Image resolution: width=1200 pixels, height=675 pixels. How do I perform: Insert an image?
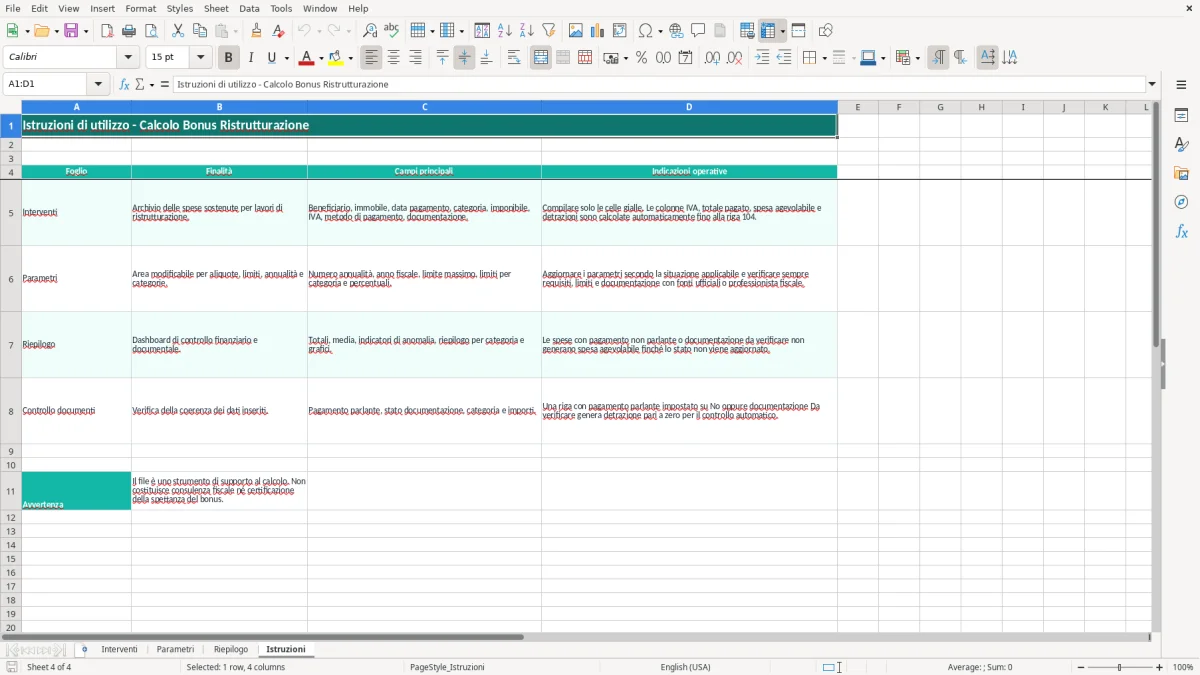(x=576, y=31)
